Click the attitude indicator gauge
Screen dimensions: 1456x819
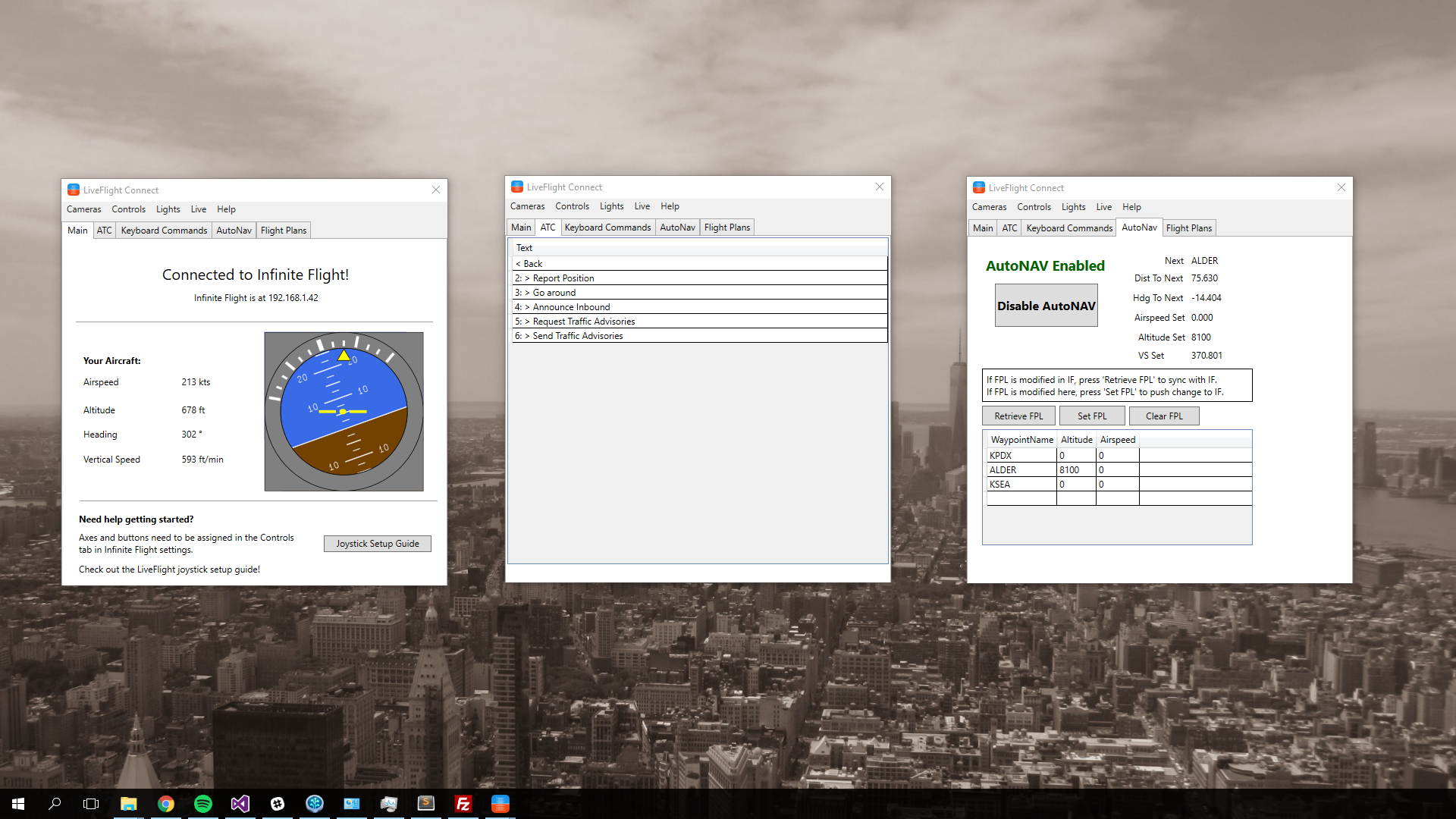[x=344, y=412]
